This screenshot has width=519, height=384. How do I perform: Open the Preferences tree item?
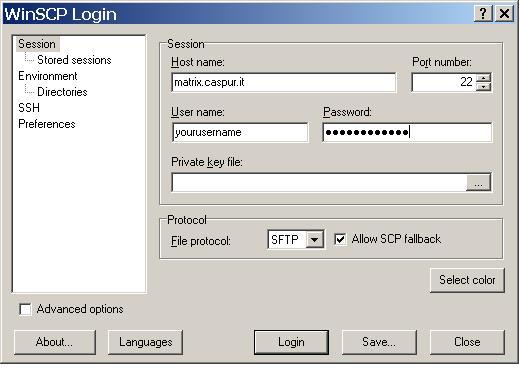(x=47, y=124)
